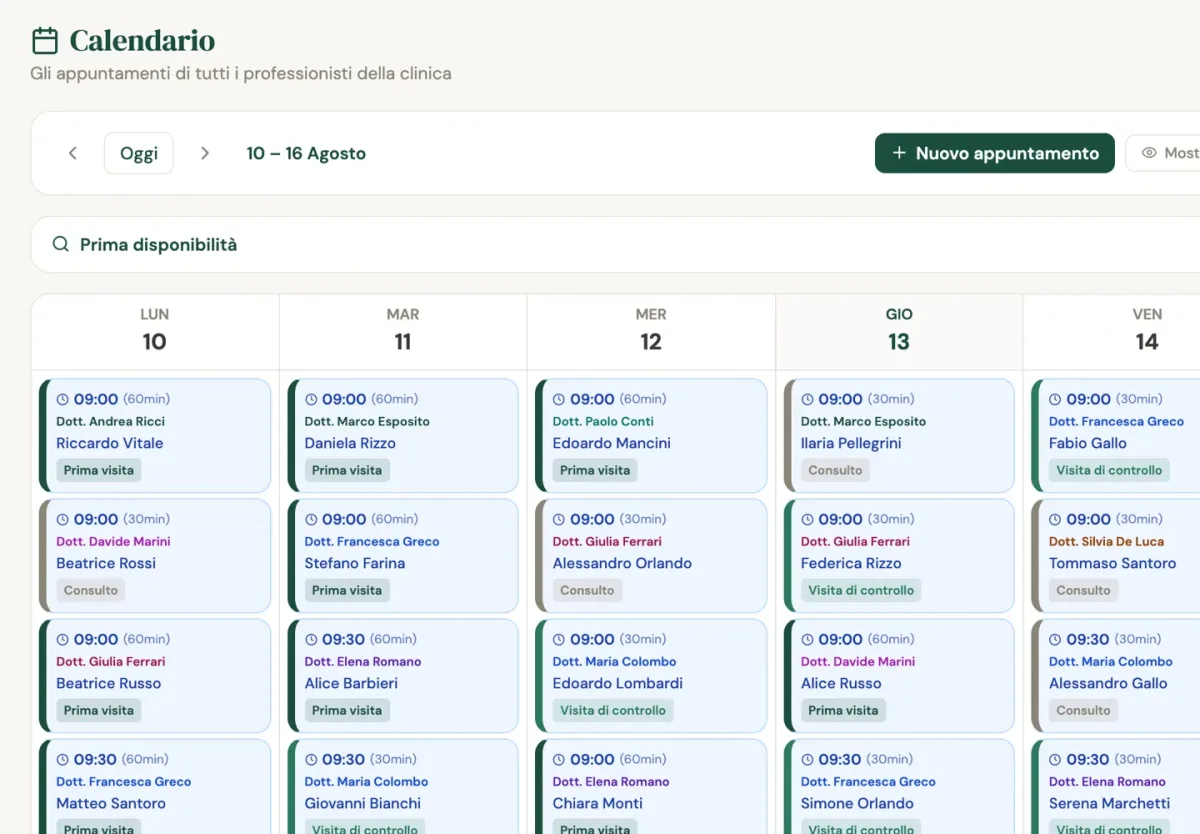Screen dimensions: 1200x834
Task: Open Riccardo Vitale appointment card
Action: point(155,435)
